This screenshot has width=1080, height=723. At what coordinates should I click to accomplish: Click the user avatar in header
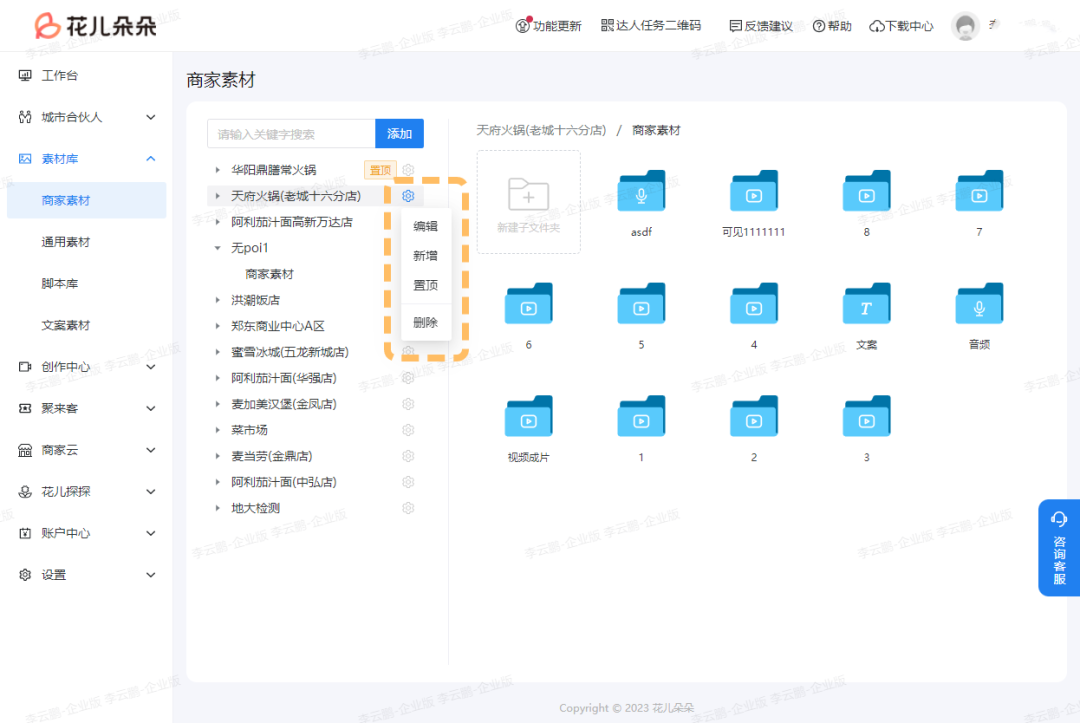pyautogui.click(x=965, y=26)
